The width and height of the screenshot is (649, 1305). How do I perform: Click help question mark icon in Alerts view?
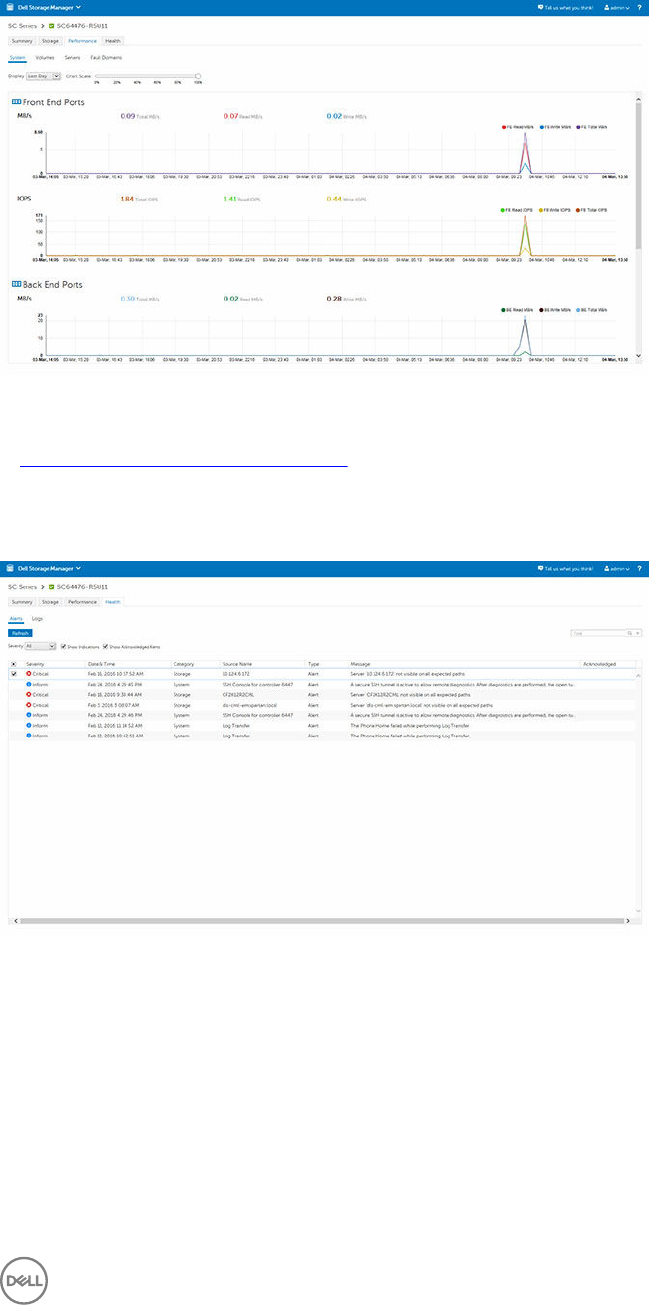tap(640, 567)
